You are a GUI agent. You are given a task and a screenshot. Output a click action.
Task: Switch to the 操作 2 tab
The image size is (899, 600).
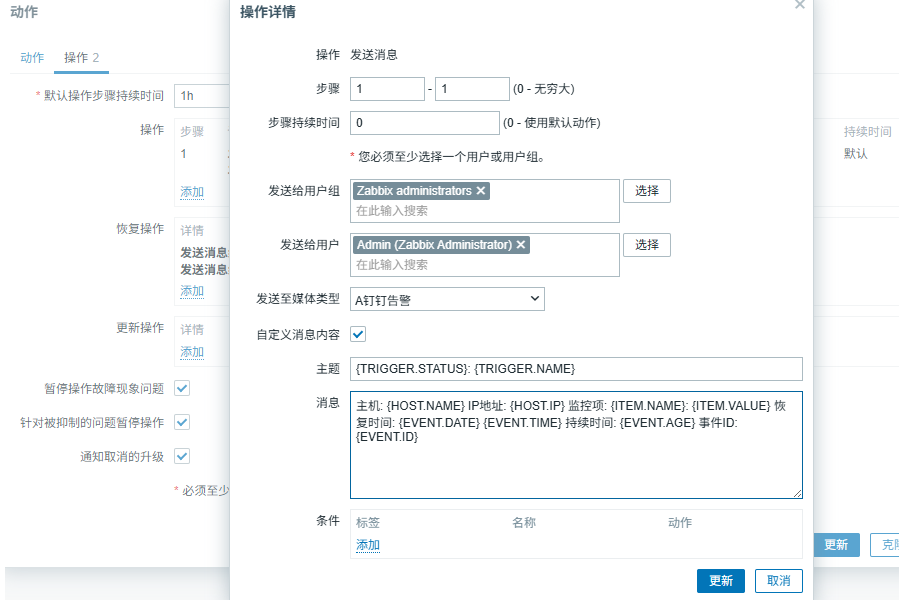[81, 58]
